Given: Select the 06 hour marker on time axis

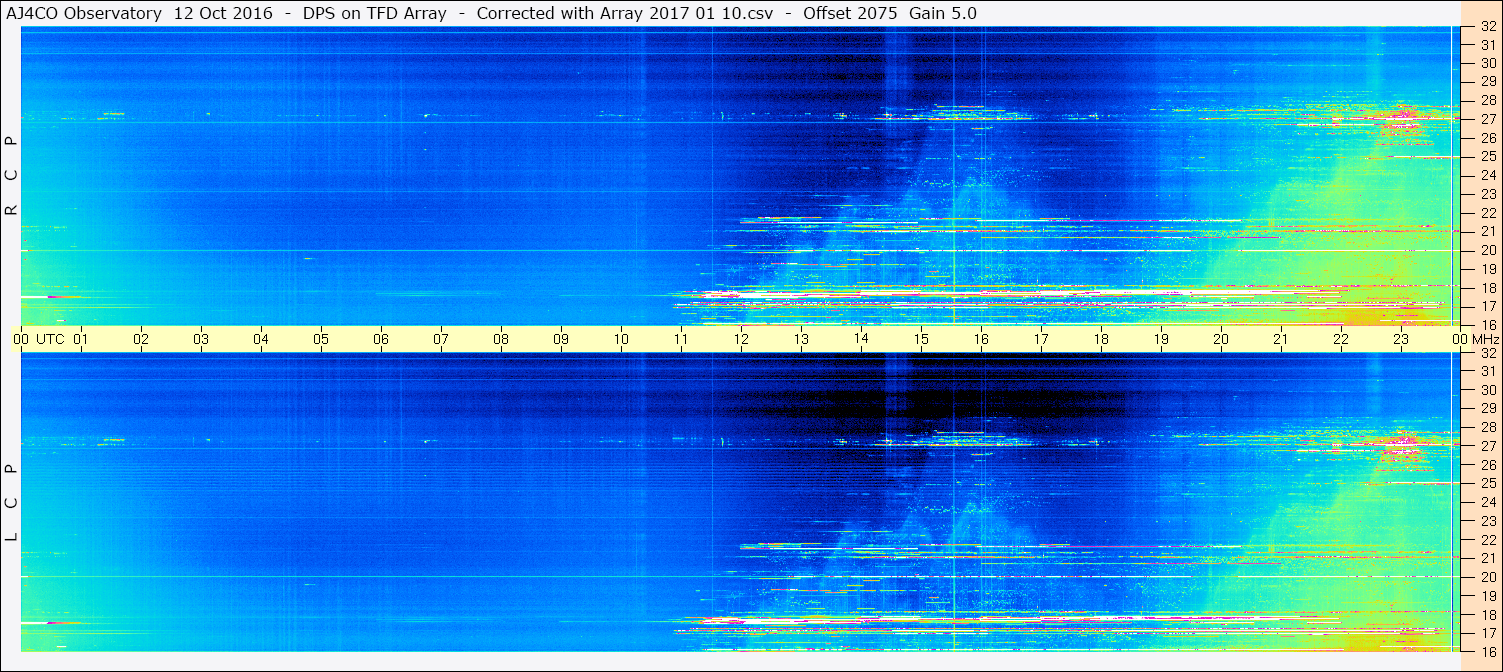Looking at the screenshot, I should click(x=381, y=339).
